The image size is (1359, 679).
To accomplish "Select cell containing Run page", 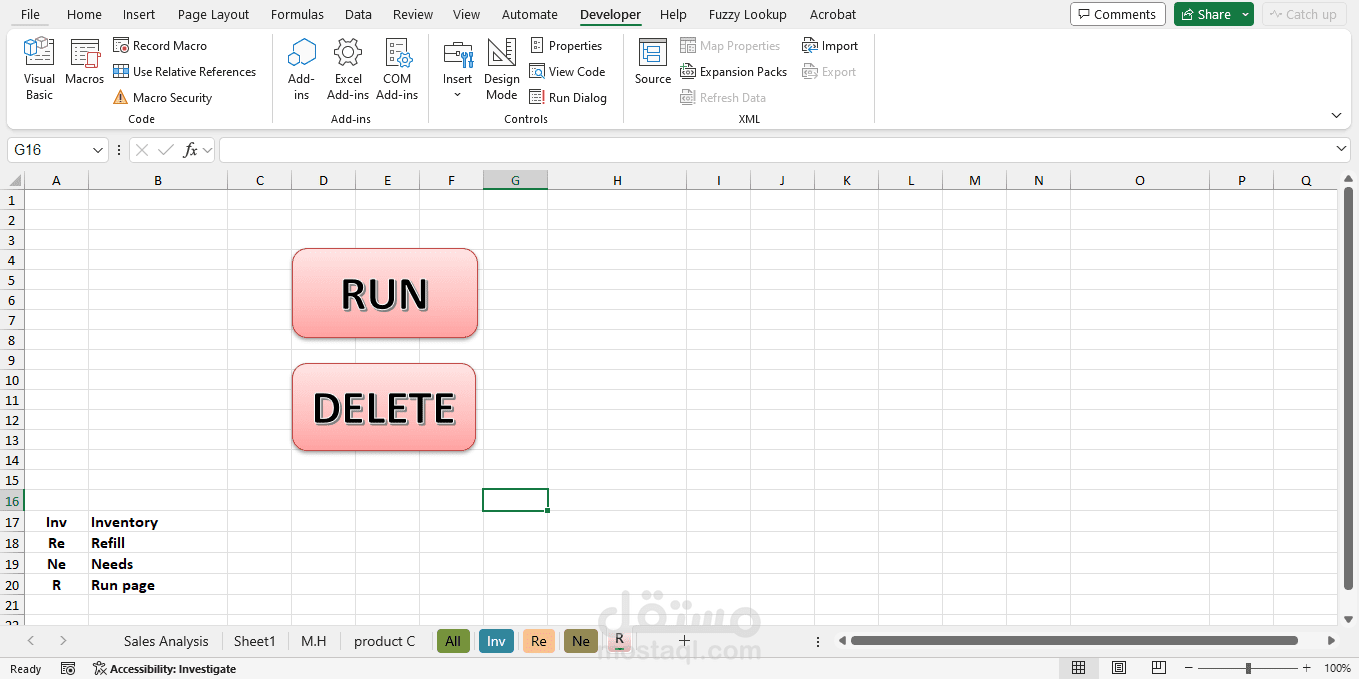I will pyautogui.click(x=158, y=585).
